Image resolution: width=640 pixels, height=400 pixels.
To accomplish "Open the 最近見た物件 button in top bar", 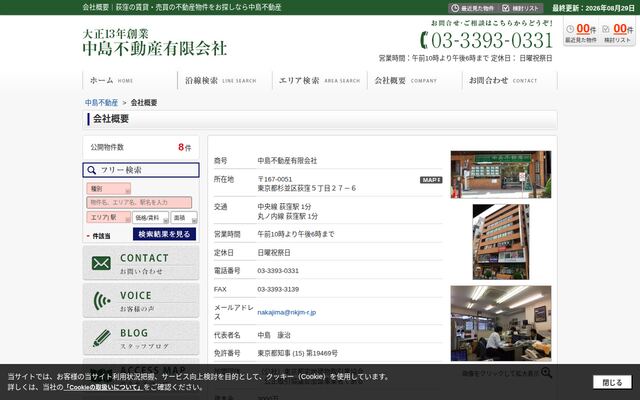I will point(472,8).
